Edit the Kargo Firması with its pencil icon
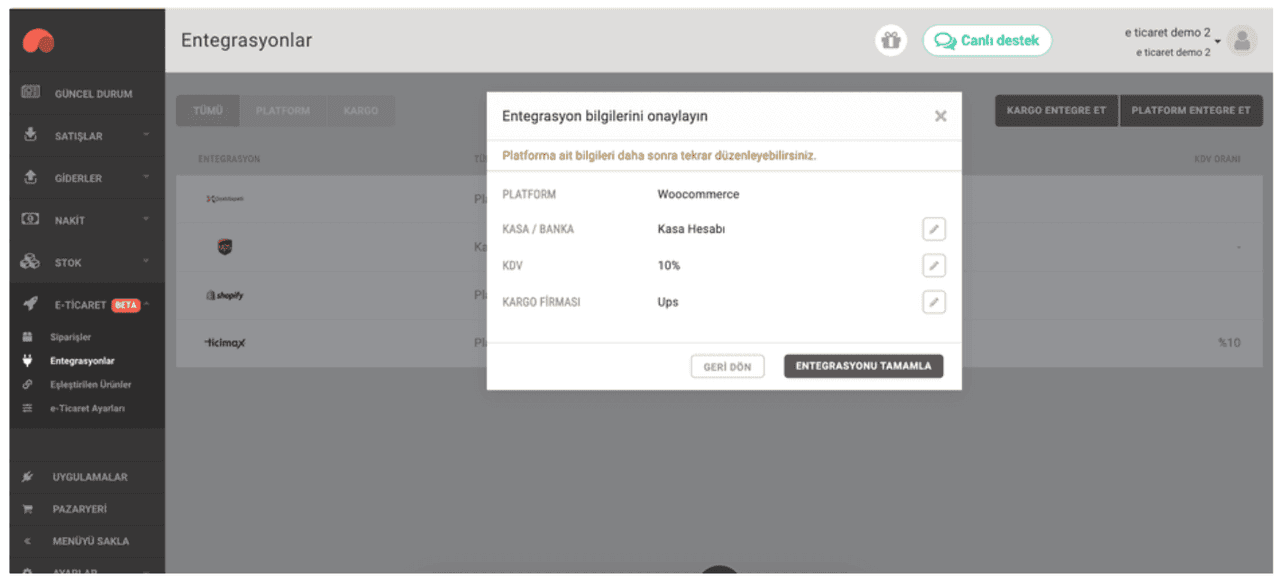1280x581 pixels. 933,302
